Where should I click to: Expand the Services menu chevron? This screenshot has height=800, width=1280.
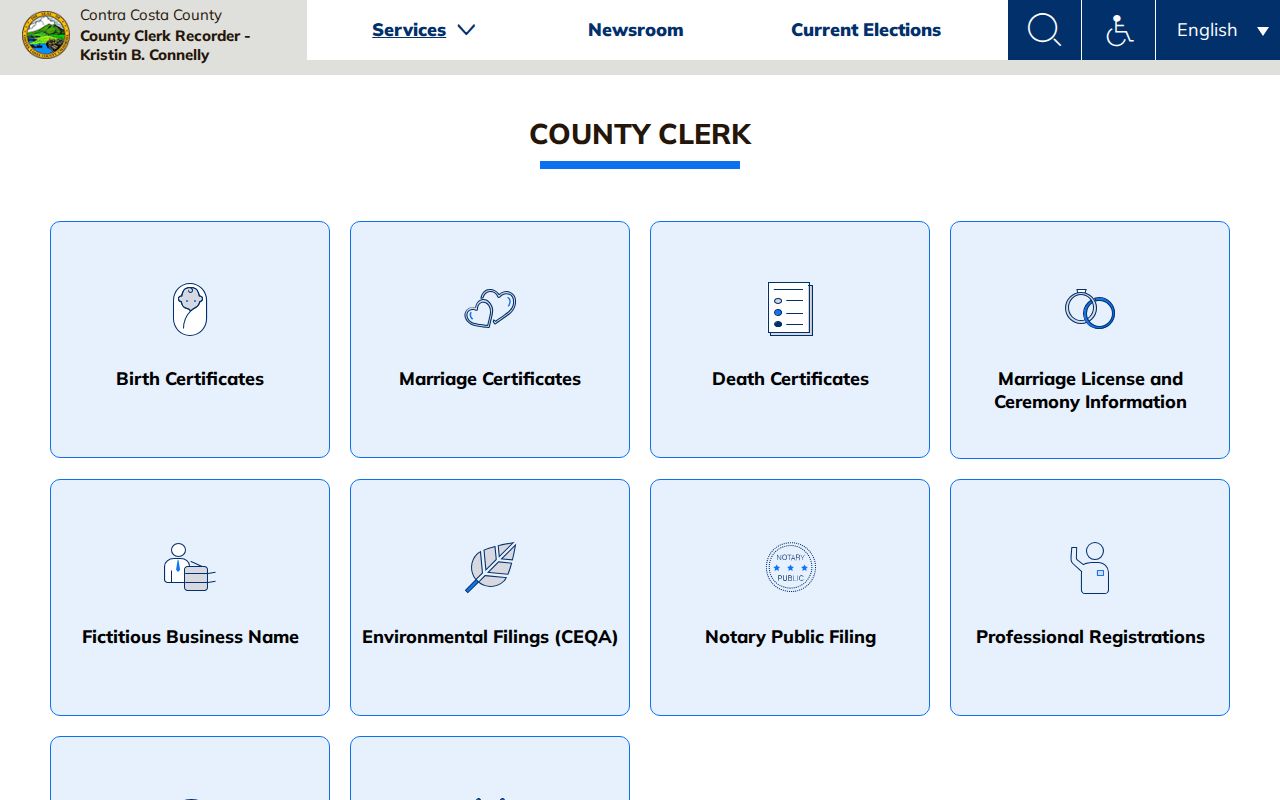coord(466,30)
